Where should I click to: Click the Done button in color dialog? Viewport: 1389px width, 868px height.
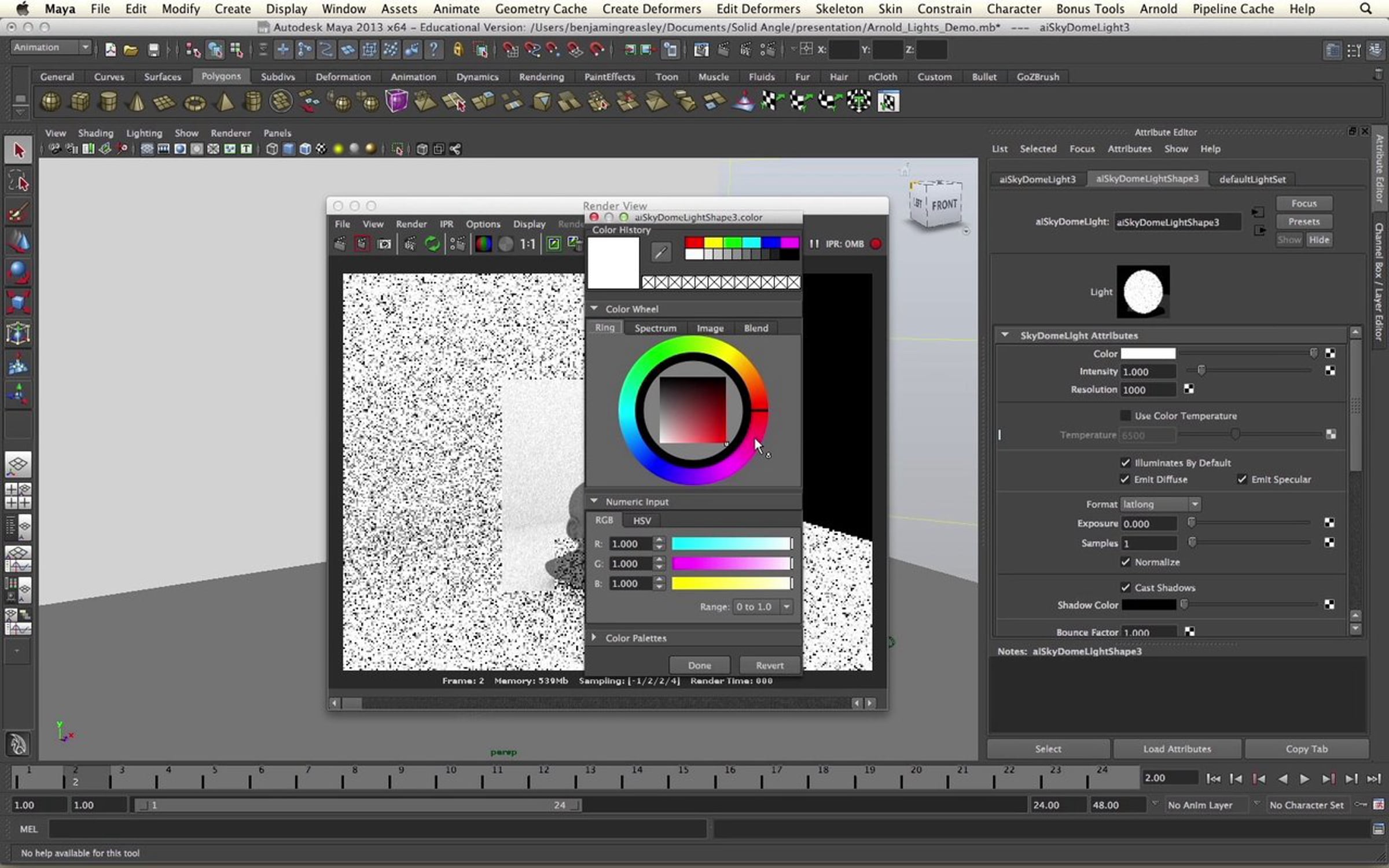pyautogui.click(x=699, y=665)
